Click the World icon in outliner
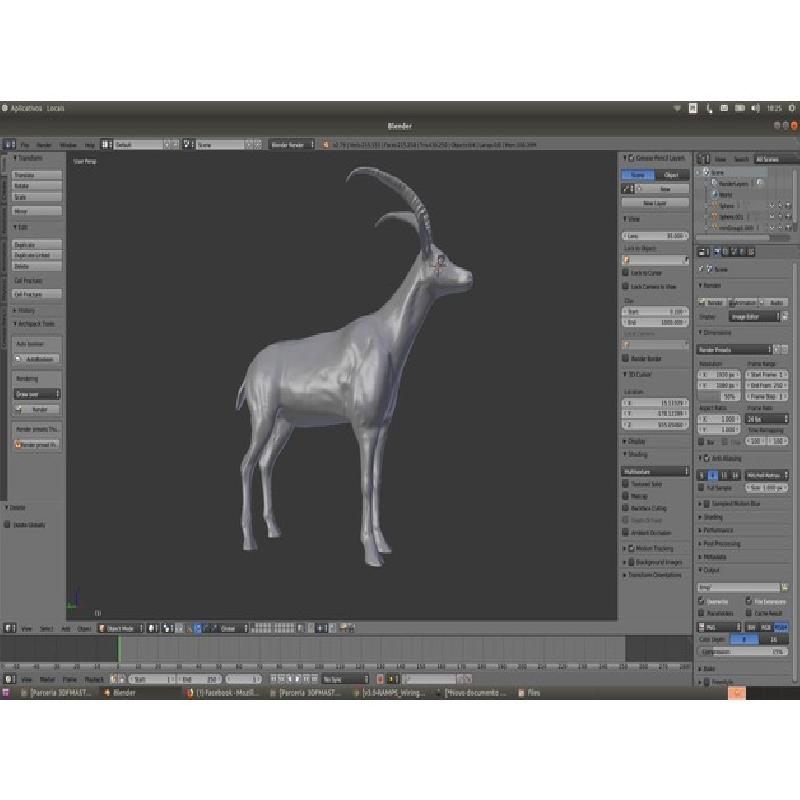Viewport: 800px width, 800px height. click(714, 195)
